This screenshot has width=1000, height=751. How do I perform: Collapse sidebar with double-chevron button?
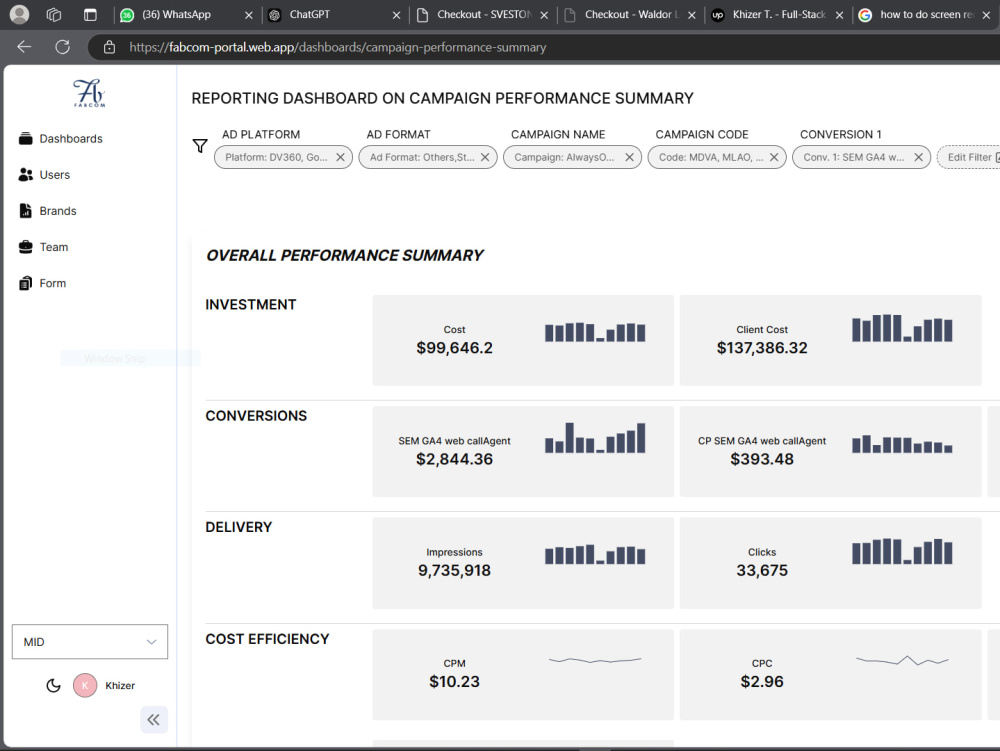pos(154,720)
